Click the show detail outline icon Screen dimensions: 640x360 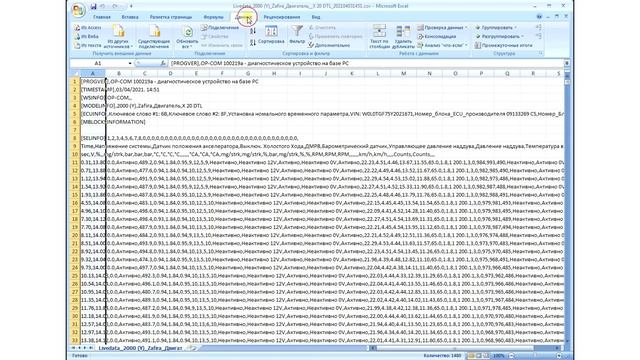pyautogui.click(x=539, y=27)
